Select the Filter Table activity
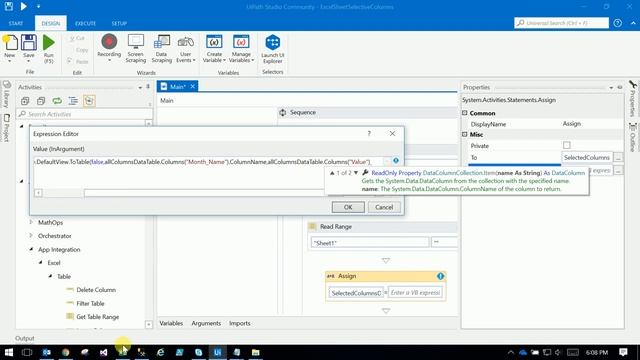This screenshot has width=640, height=360. pyautogui.click(x=90, y=304)
